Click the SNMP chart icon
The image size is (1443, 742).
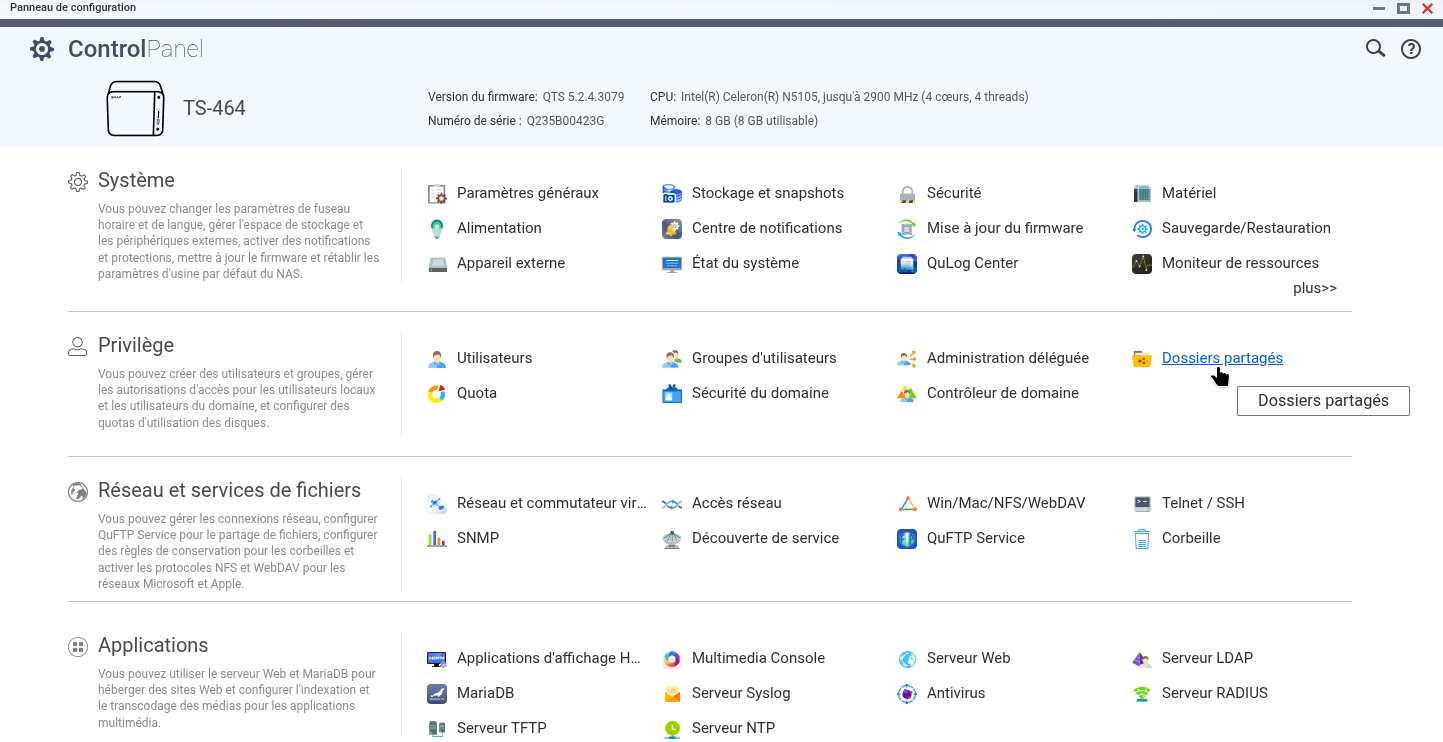[x=437, y=538]
